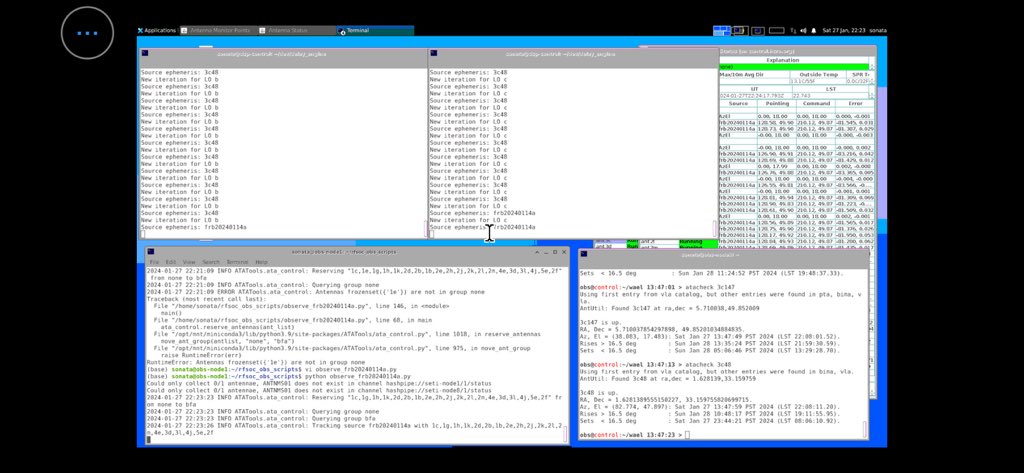
Task: Select error cell reading -03.216, 0.042
Action: 855,154
